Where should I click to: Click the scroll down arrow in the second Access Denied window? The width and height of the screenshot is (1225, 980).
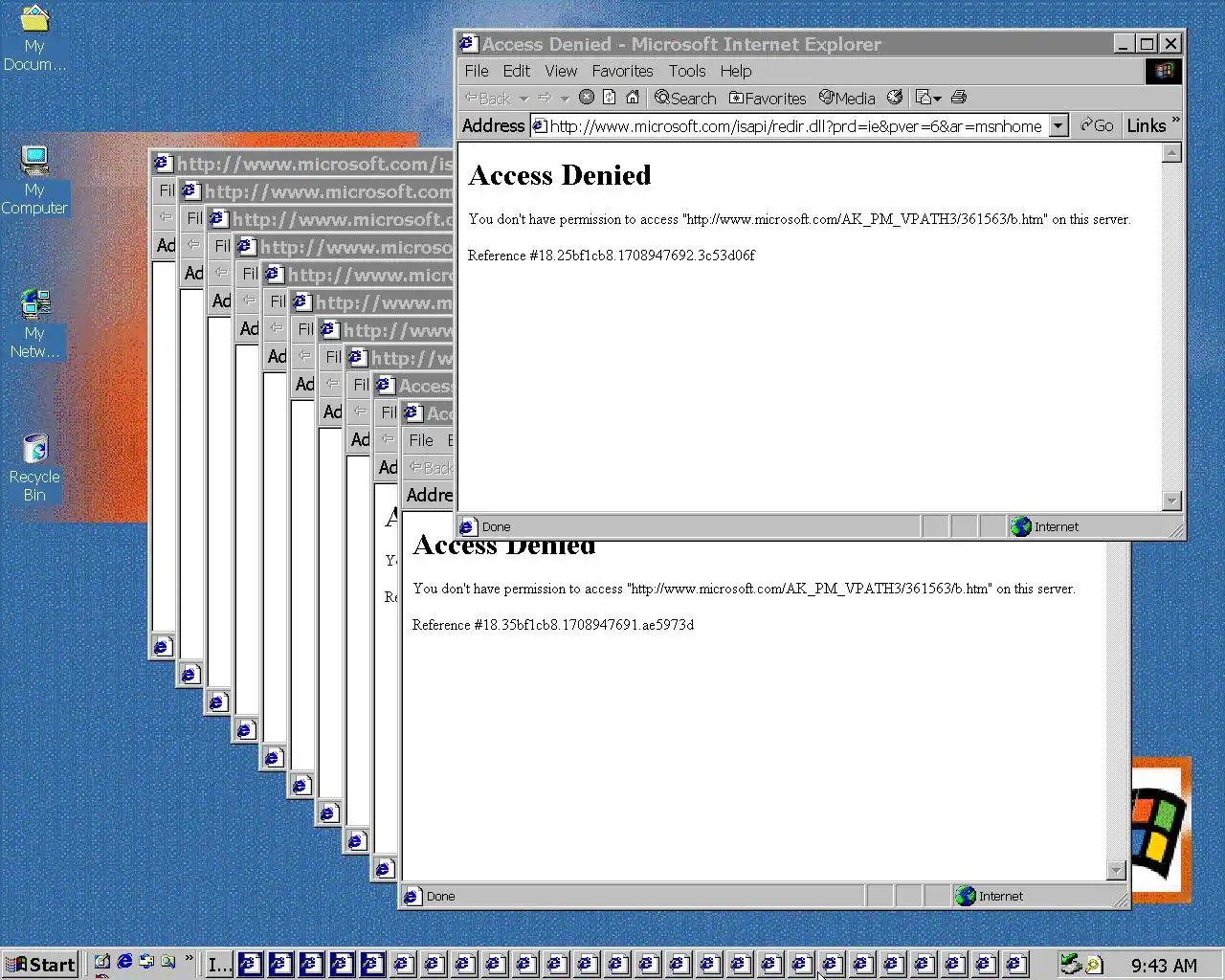coord(1116,870)
